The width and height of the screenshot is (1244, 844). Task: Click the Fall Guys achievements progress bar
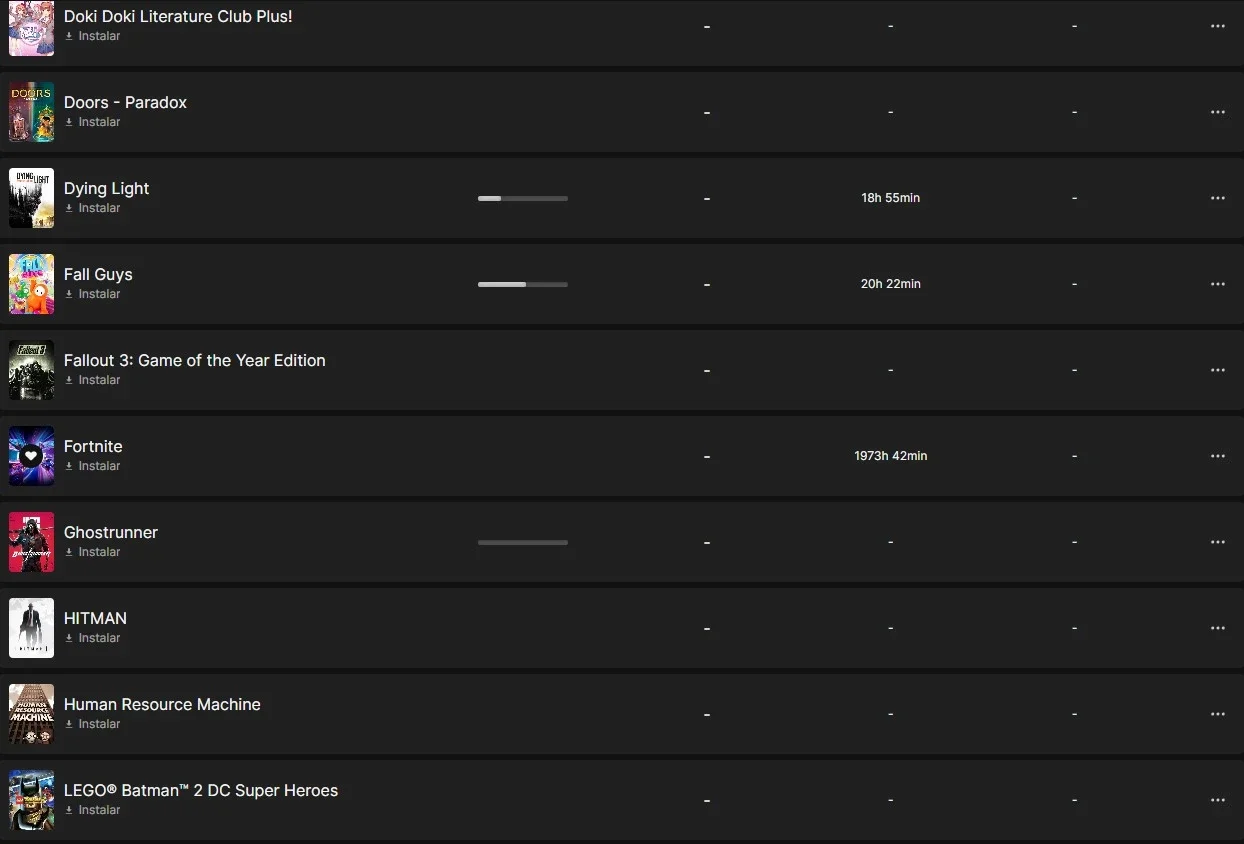pyautogui.click(x=523, y=284)
